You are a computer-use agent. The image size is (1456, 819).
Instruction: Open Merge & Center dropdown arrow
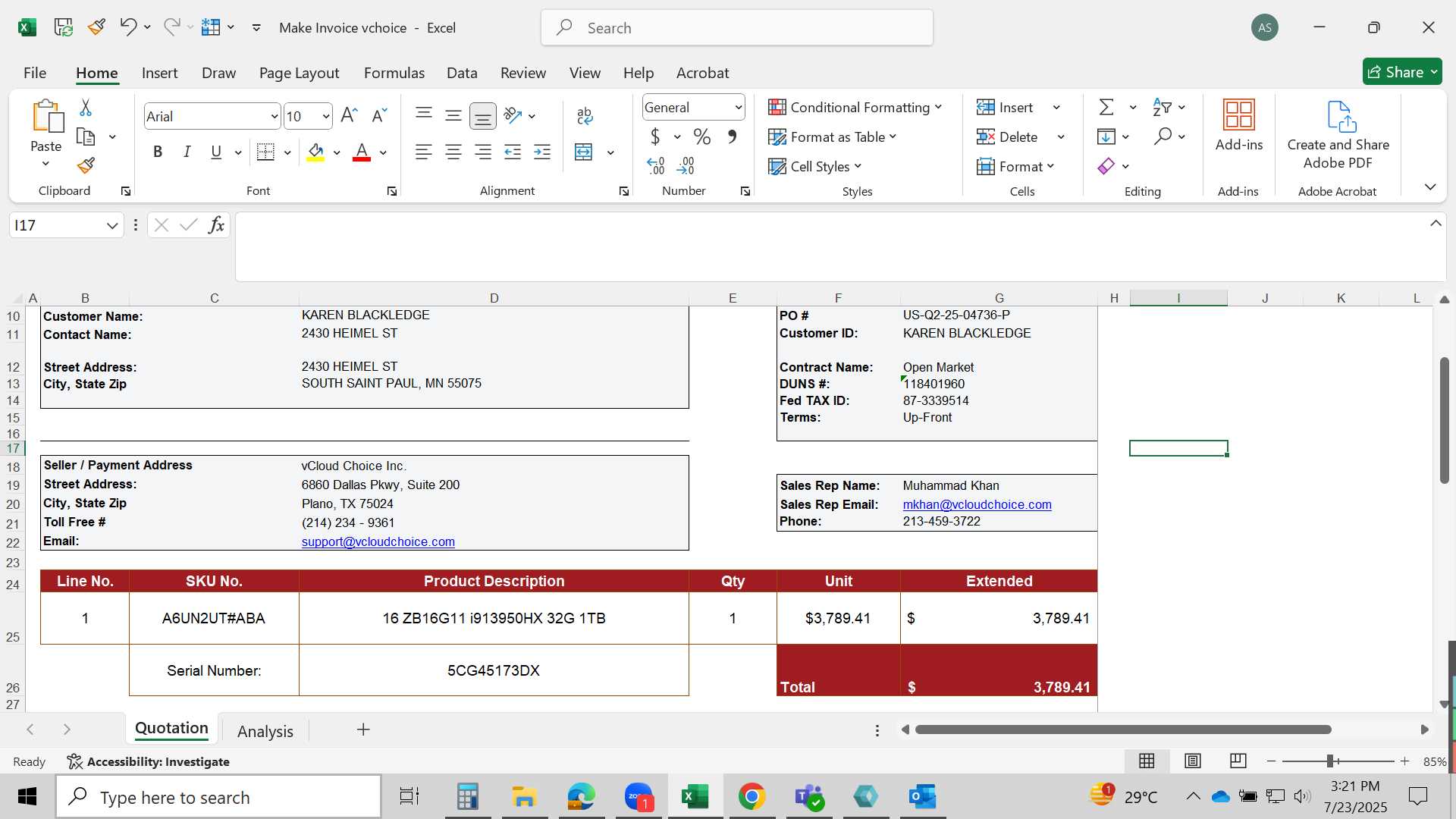(610, 152)
